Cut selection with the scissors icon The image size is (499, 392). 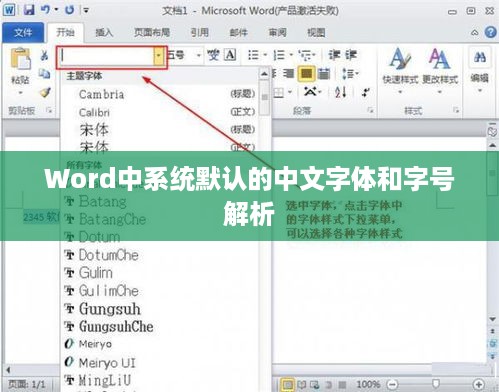coord(44,55)
